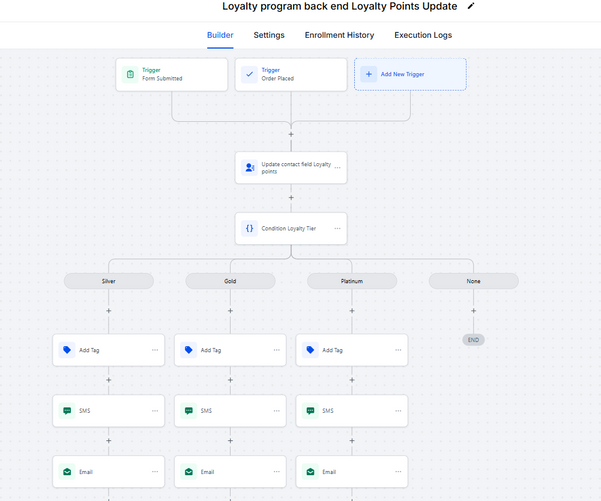Click the Order Placed trigger checkmark icon

click(249, 74)
